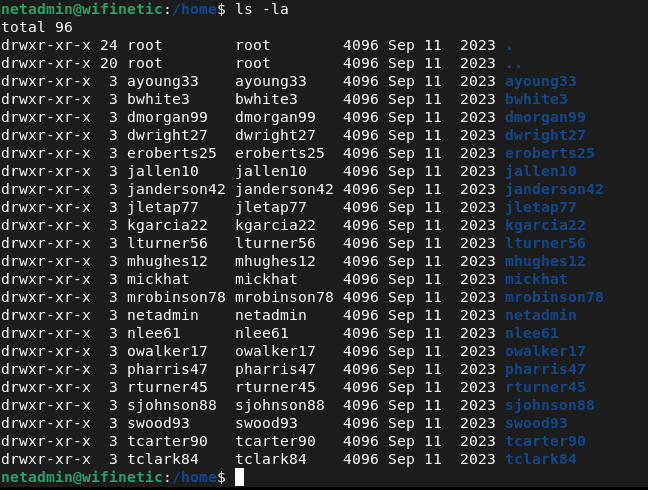Click the 4096 size on the tcarter90 row
The width and height of the screenshot is (648, 490).
[360, 442]
